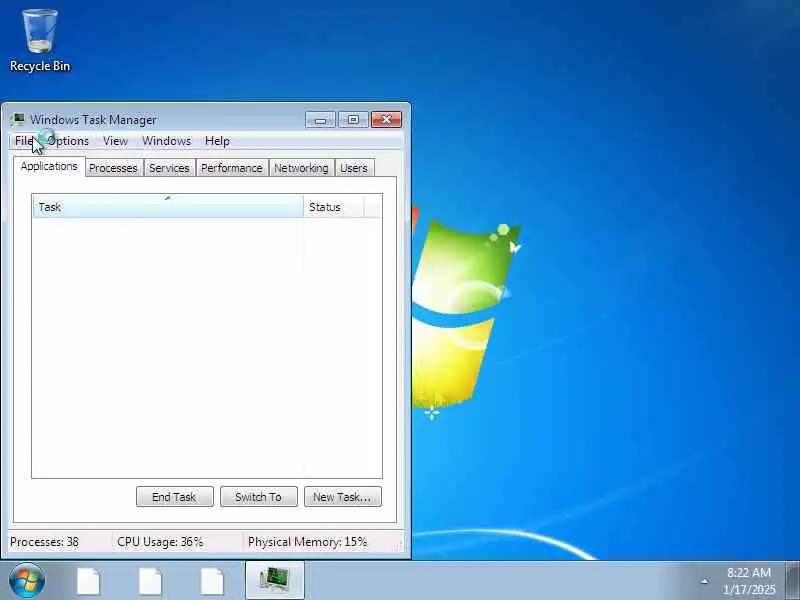The height and width of the screenshot is (600, 800).
Task: Click the End Task button
Action: click(x=174, y=497)
